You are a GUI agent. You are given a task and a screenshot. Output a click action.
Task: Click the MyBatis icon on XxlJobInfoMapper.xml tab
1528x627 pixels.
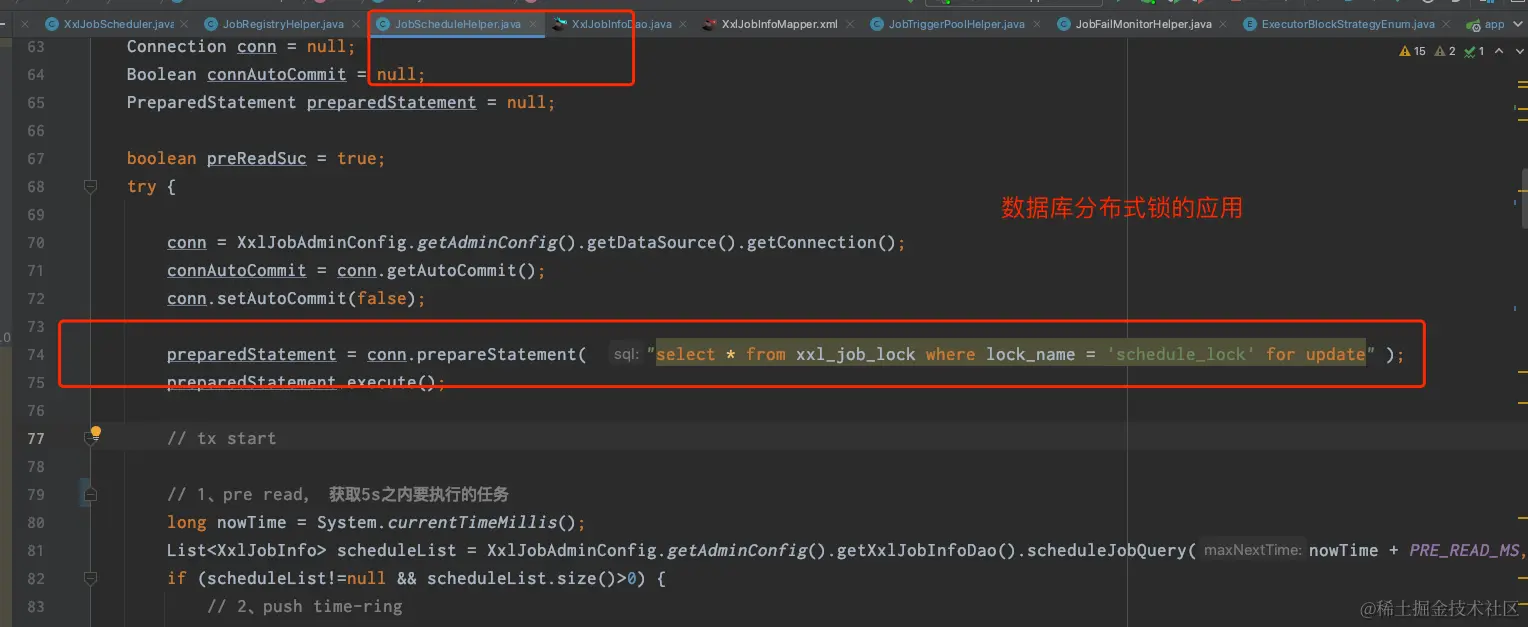click(709, 24)
